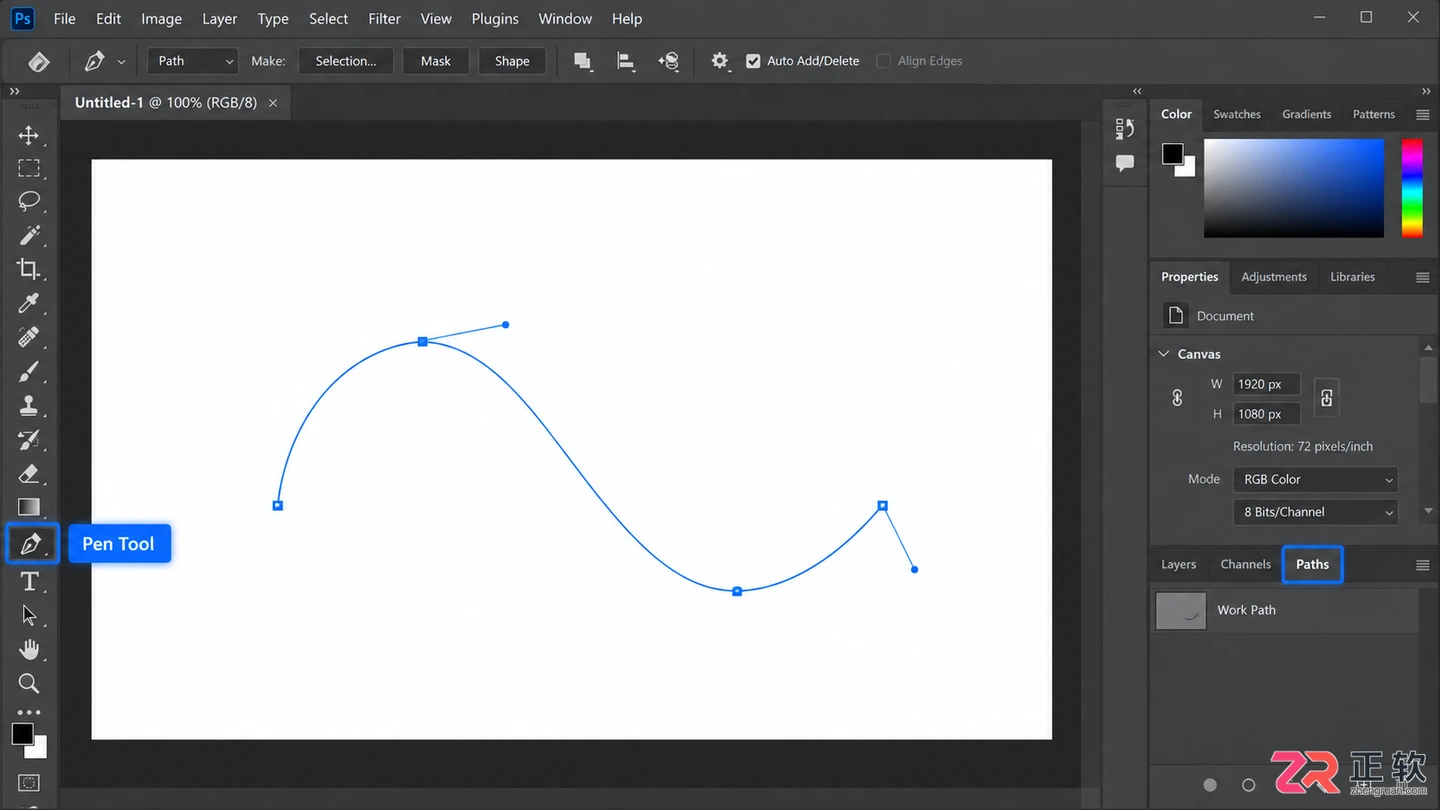1440x810 pixels.
Task: Pick the Eyedropper tool
Action: pyautogui.click(x=29, y=303)
